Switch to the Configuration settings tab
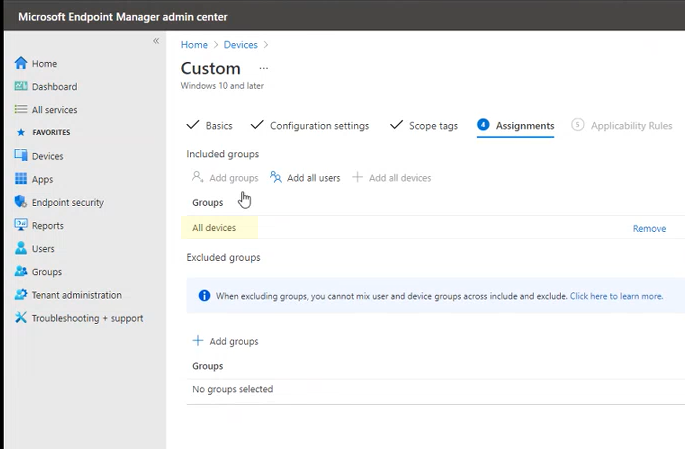 pos(318,126)
